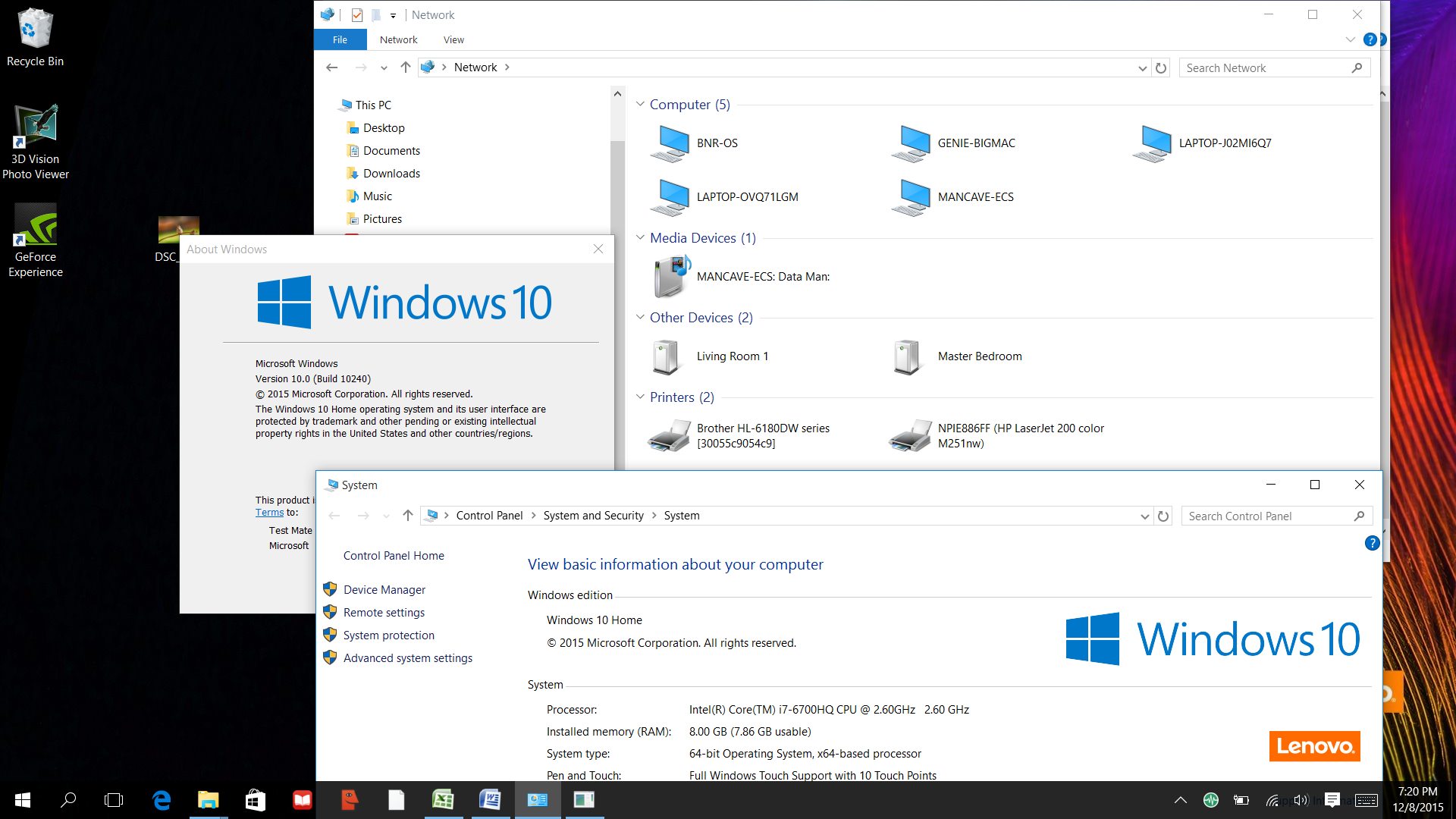The height and width of the screenshot is (819, 1456).
Task: Open Device Manager link
Action: [x=384, y=590]
